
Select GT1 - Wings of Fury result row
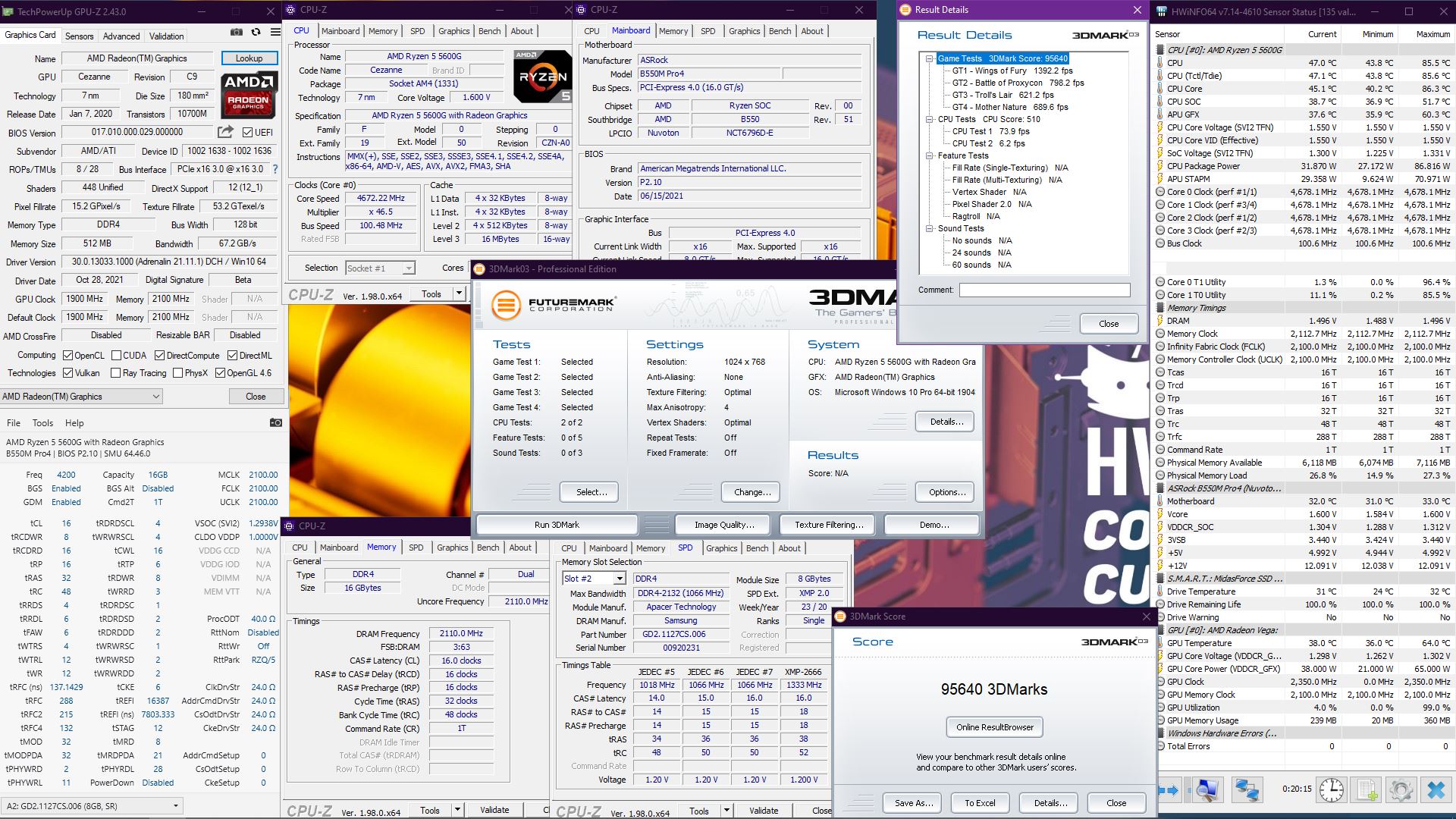[x=1012, y=71]
